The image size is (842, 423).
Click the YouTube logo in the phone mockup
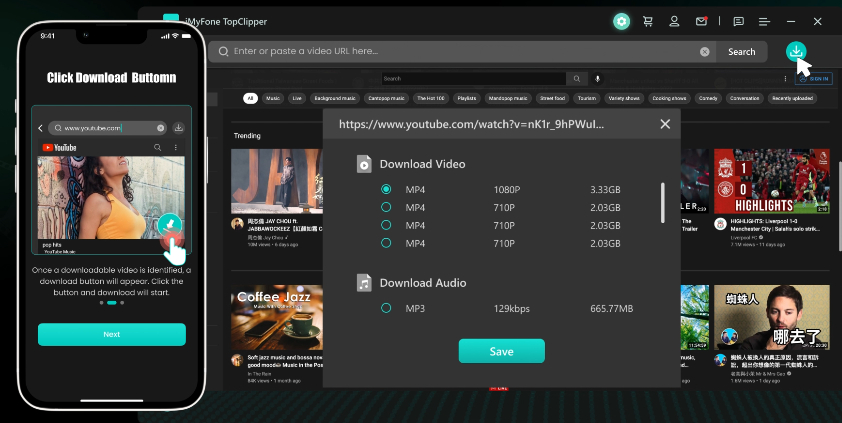pyautogui.click(x=60, y=148)
